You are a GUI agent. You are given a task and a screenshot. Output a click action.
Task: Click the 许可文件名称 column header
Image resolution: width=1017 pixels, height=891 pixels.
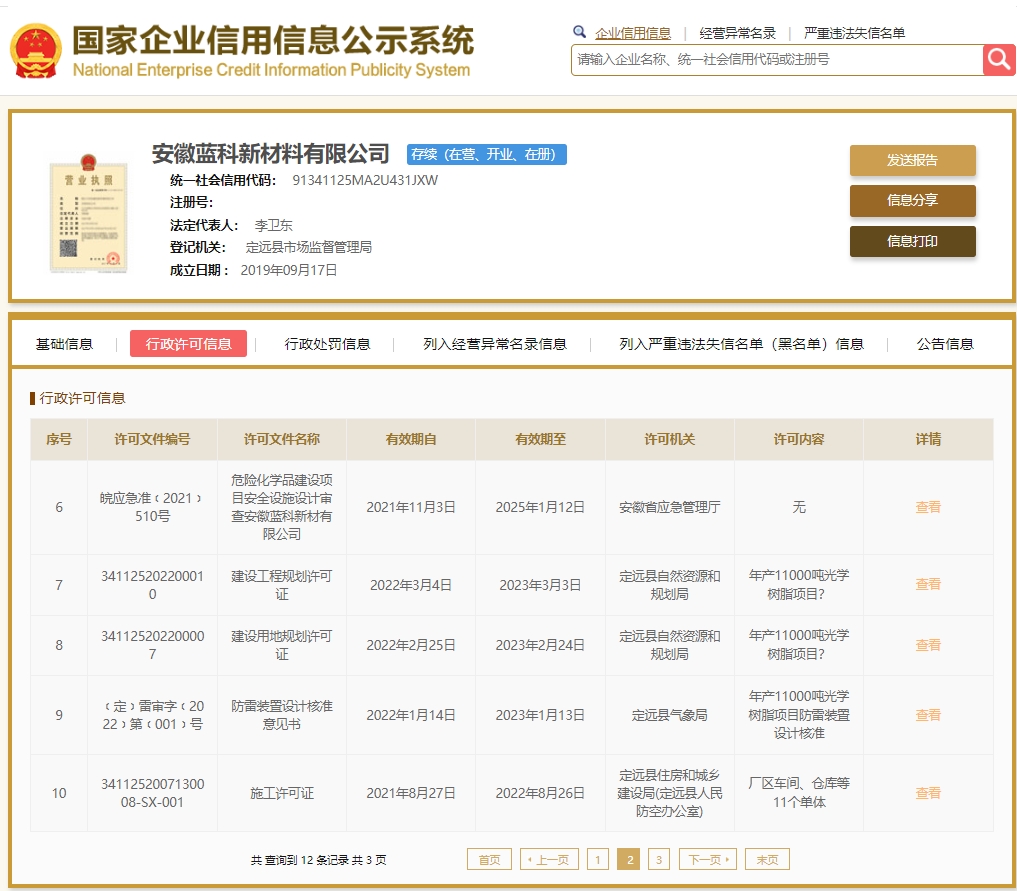pyautogui.click(x=281, y=440)
